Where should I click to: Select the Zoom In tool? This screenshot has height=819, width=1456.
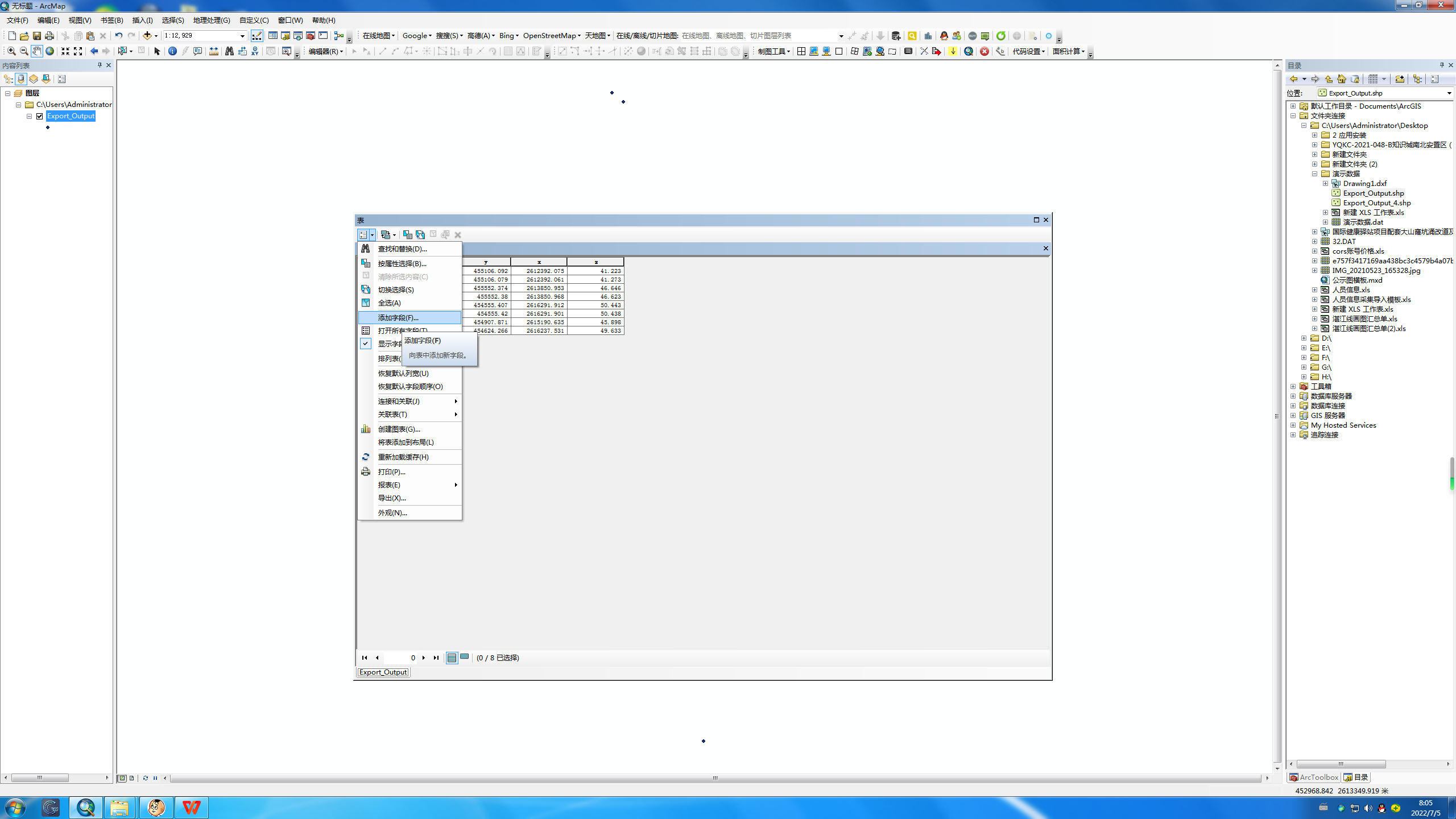coord(11,51)
